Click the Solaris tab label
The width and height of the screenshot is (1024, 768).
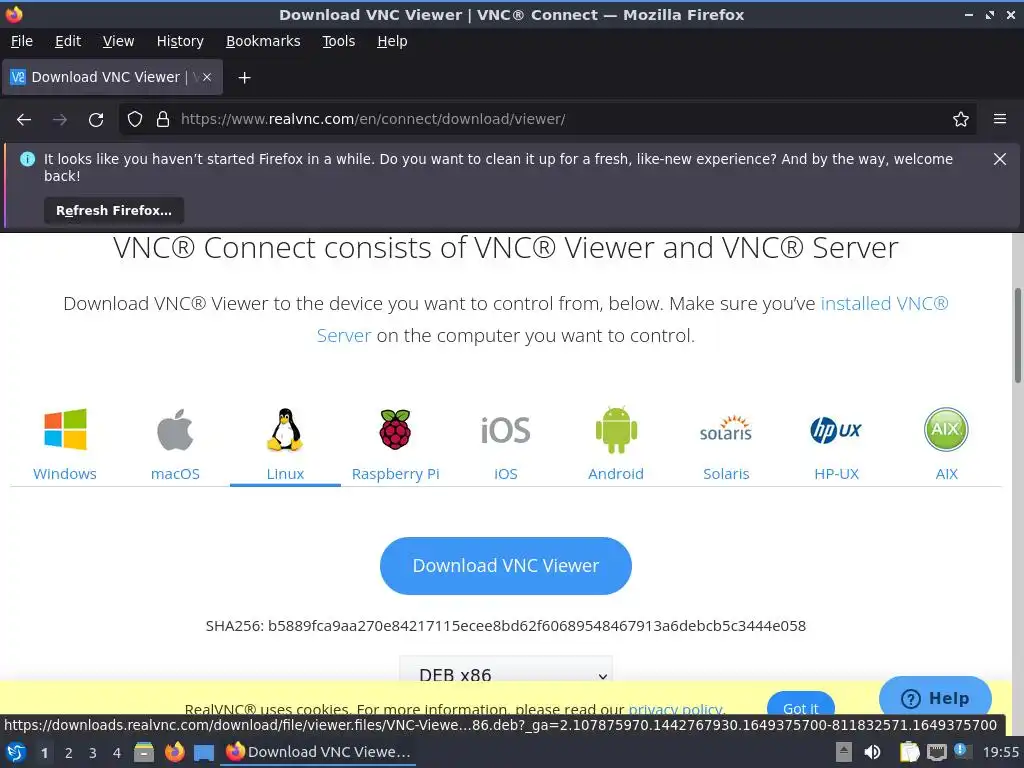point(726,474)
